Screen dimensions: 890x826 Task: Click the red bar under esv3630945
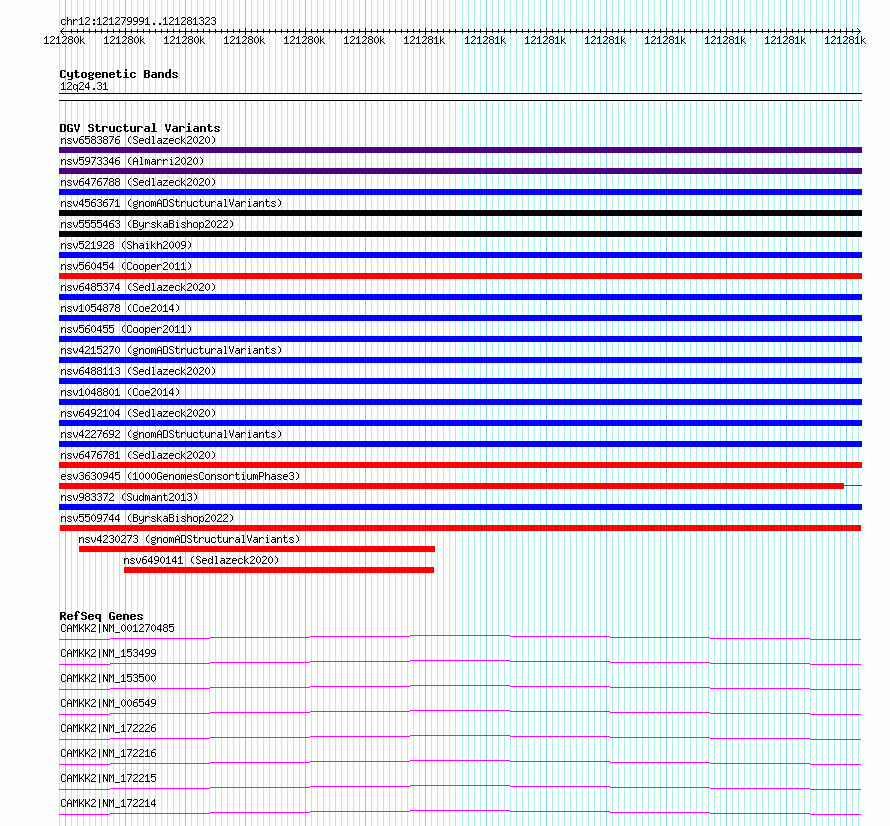click(451, 486)
